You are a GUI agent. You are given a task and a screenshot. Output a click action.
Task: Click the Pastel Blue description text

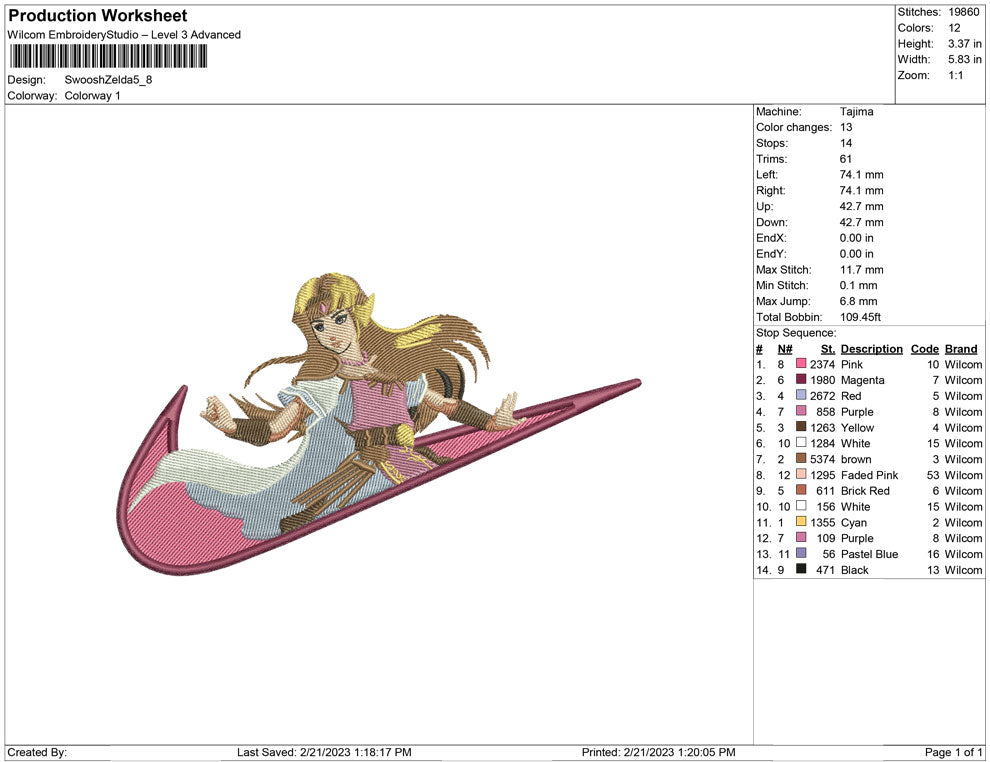(x=869, y=554)
